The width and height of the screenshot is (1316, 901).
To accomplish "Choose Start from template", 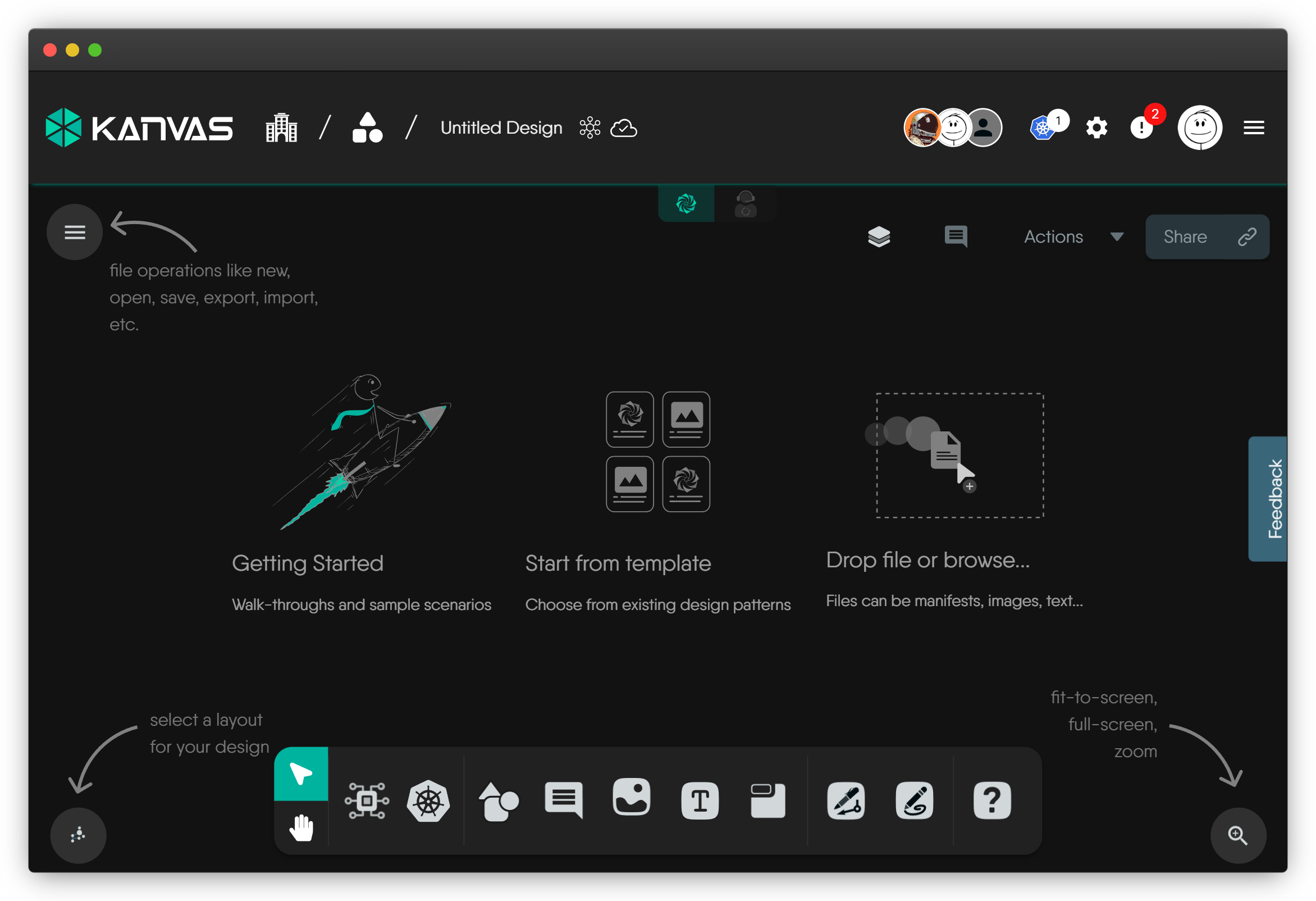I will pos(657,502).
